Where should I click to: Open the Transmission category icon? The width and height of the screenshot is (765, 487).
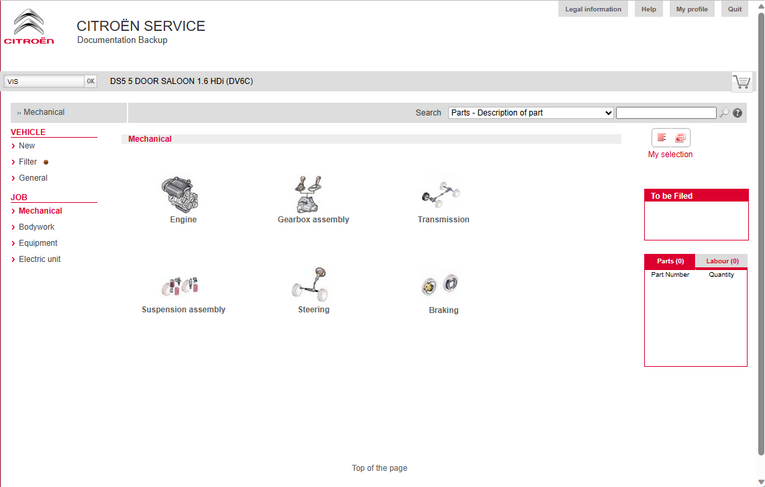point(442,193)
